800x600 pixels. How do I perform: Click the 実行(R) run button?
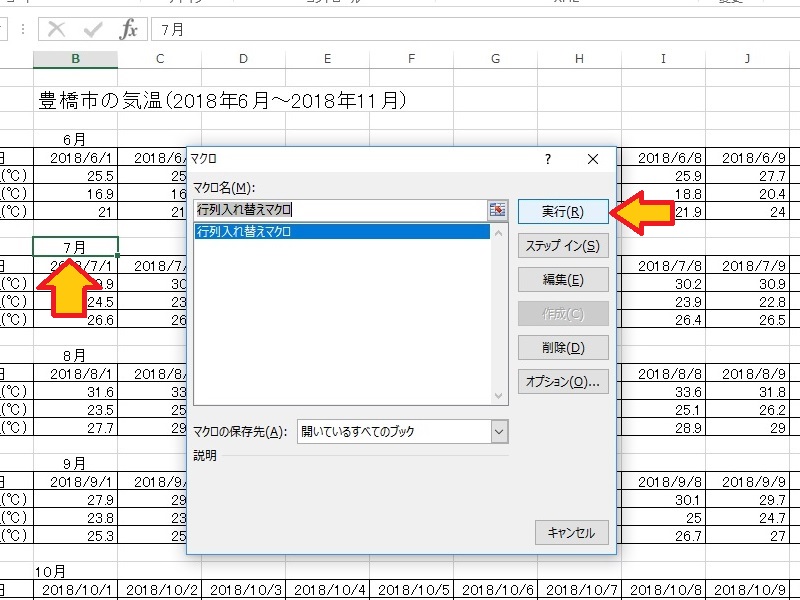coord(562,212)
